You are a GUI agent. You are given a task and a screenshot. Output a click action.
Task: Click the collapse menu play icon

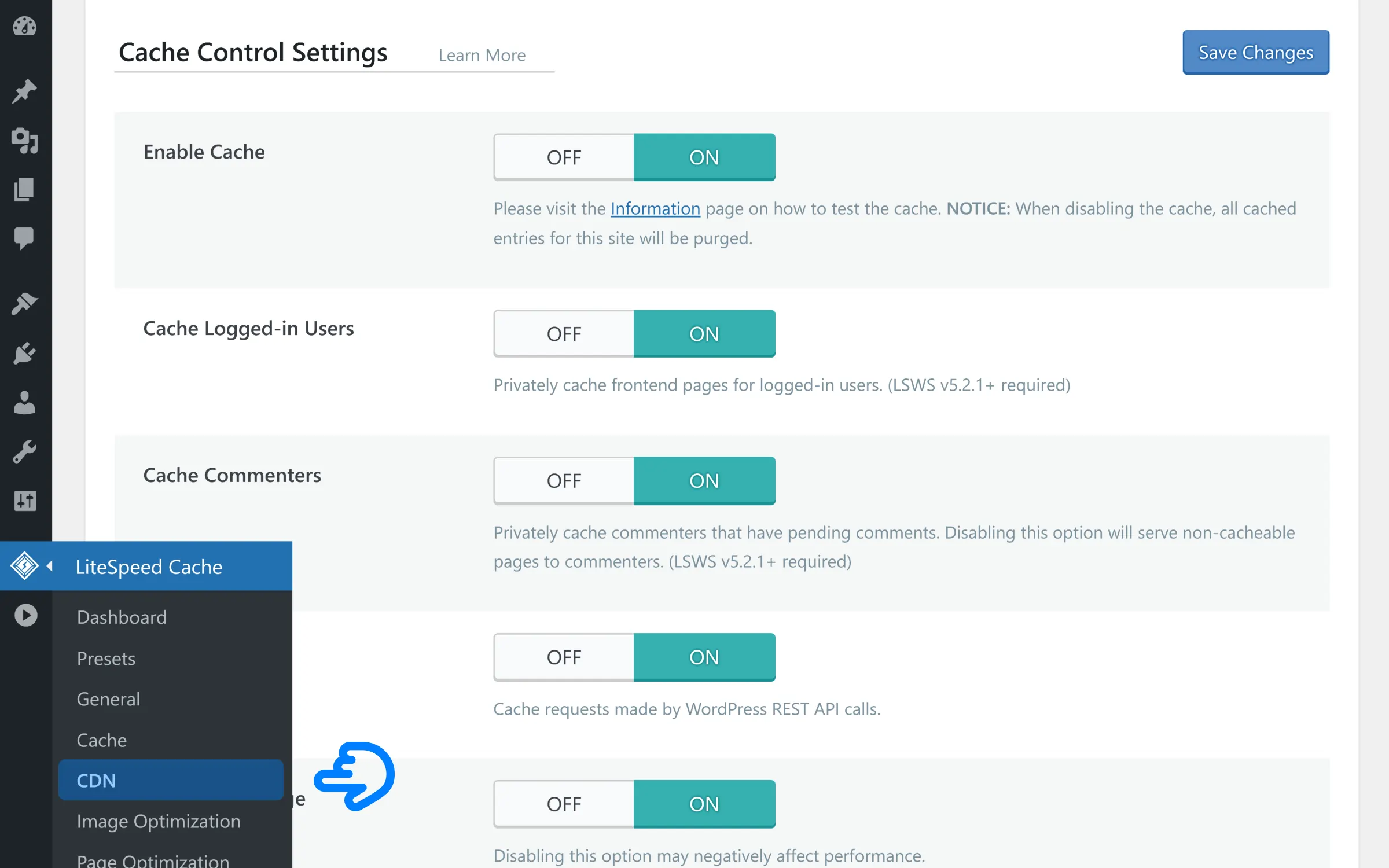point(26,615)
